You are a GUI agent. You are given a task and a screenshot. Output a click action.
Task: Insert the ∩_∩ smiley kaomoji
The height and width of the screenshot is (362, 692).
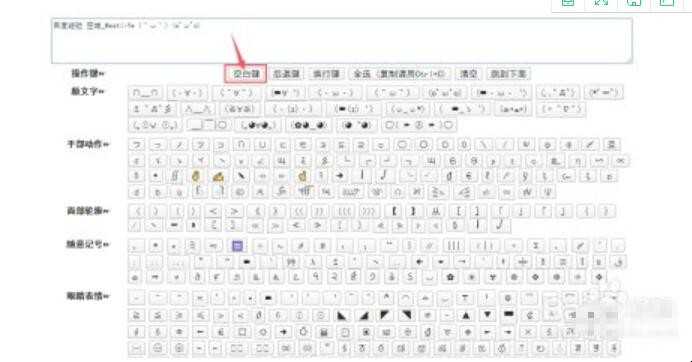145,93
